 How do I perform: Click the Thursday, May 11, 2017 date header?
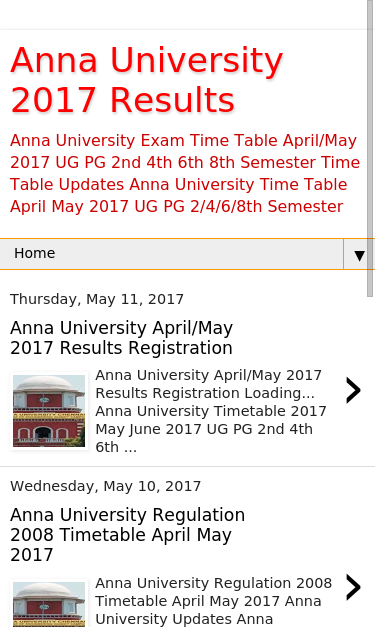click(x=97, y=299)
